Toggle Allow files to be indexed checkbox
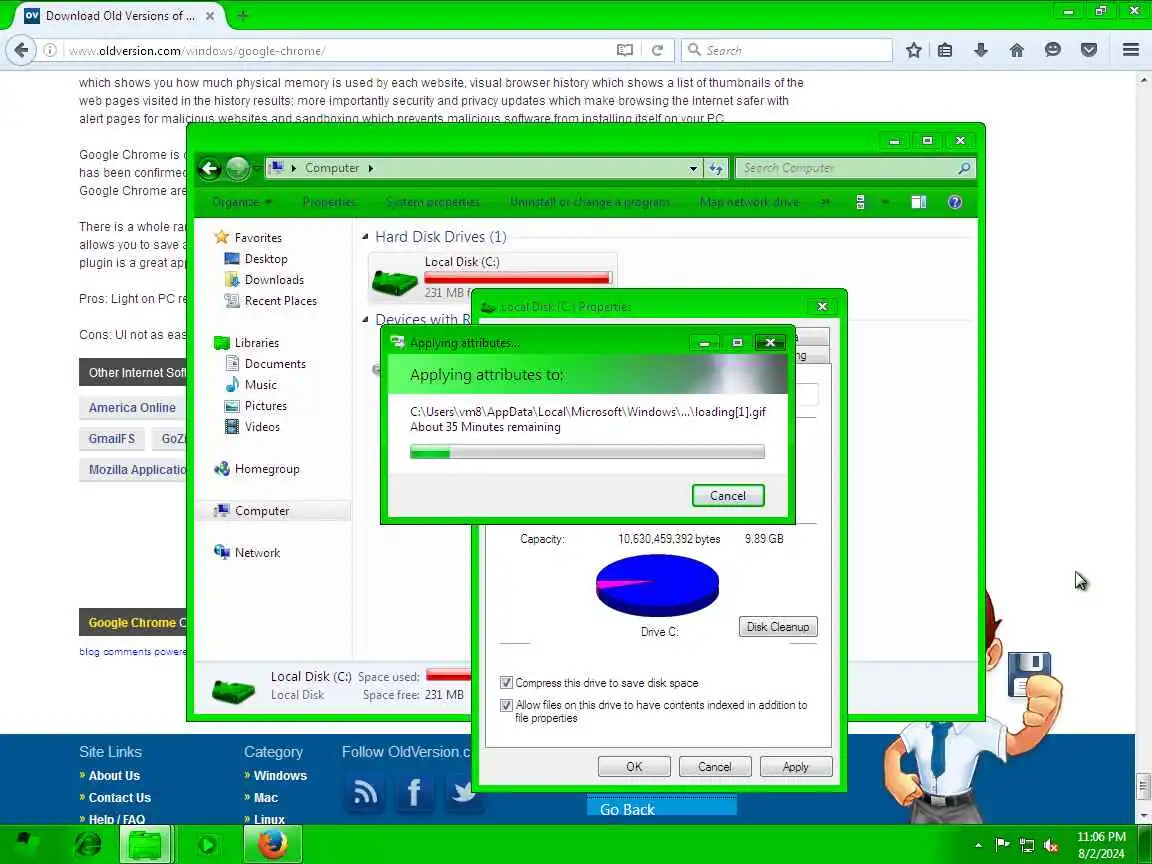1152x864 pixels. click(x=506, y=705)
